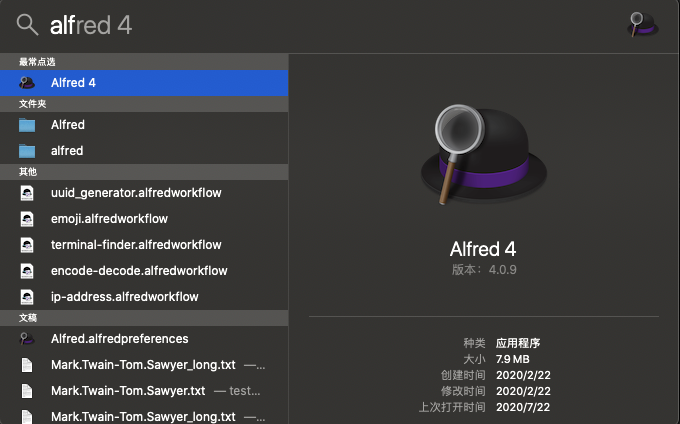Click the size value '7.9 MB'
This screenshot has height=424, width=680.
(513, 359)
